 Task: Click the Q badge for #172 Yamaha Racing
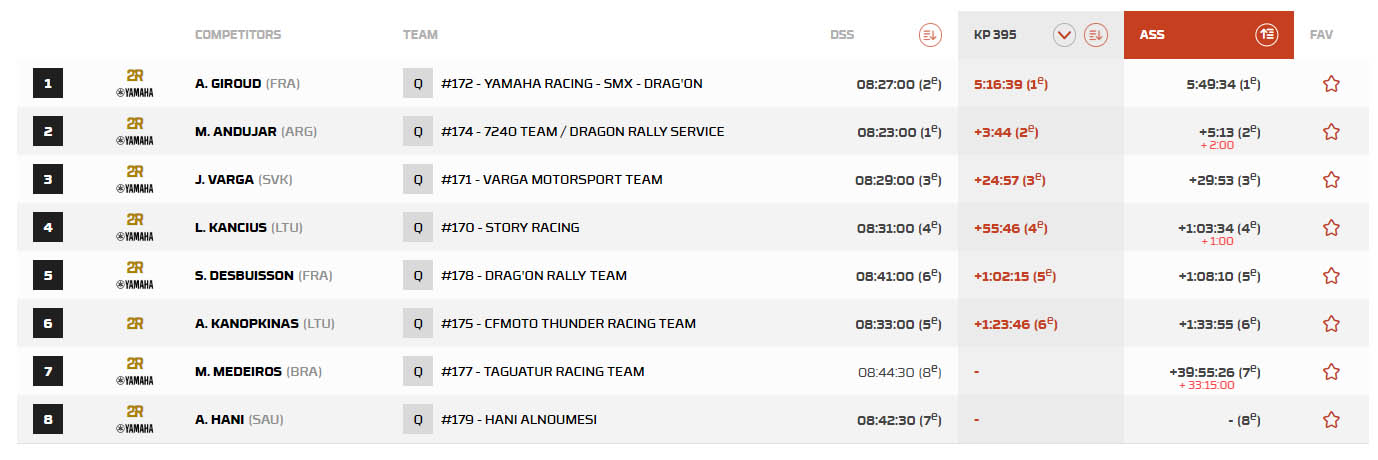[418, 84]
